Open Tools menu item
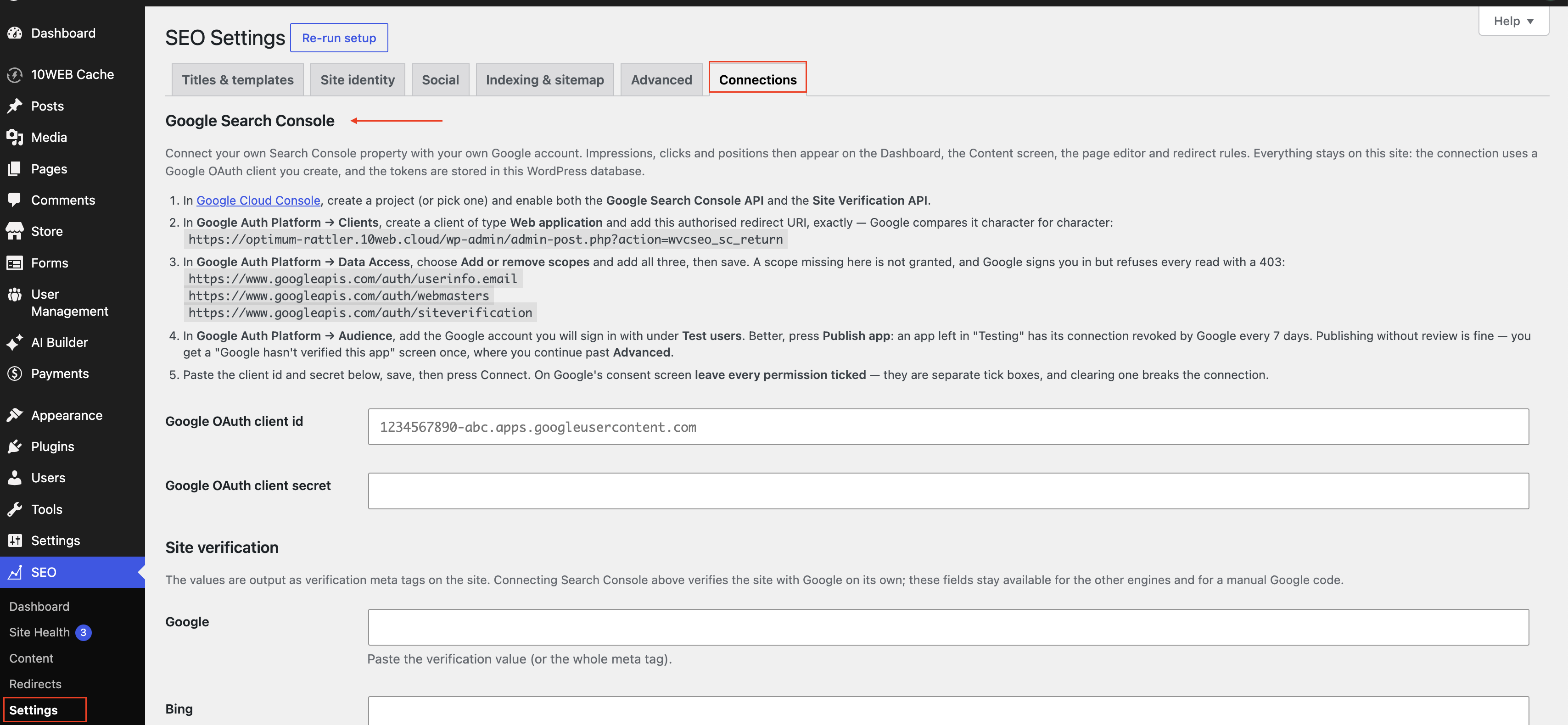This screenshot has width=1568, height=725. pos(46,509)
